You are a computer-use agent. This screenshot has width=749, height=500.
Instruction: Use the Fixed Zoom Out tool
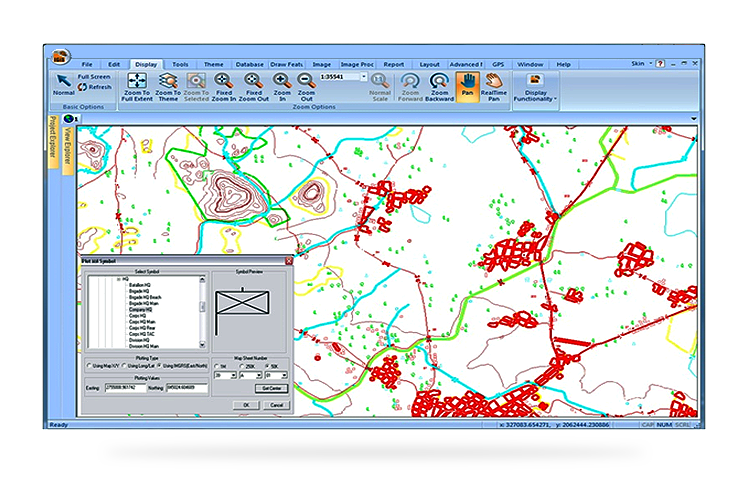(x=254, y=86)
